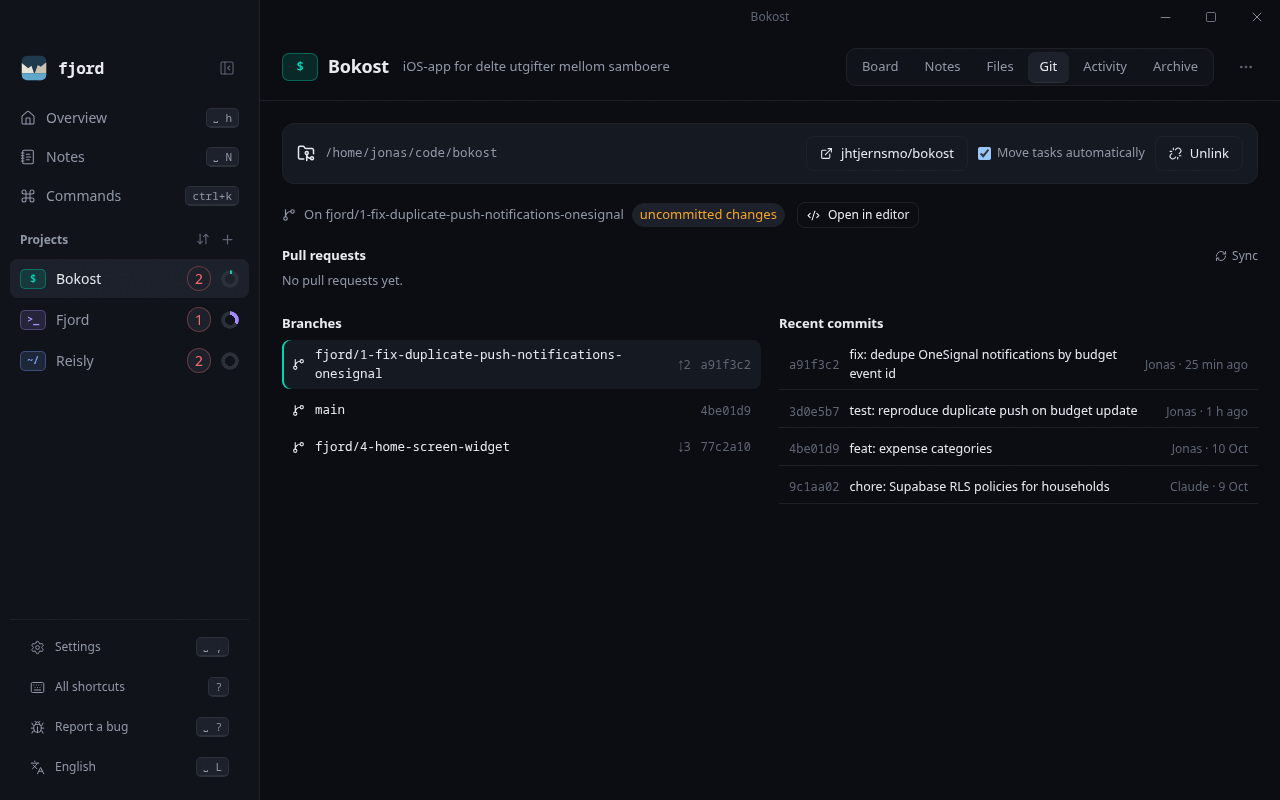The height and width of the screenshot is (800, 1280).
Task: Select the Reisly project icon
Action: coord(33,361)
